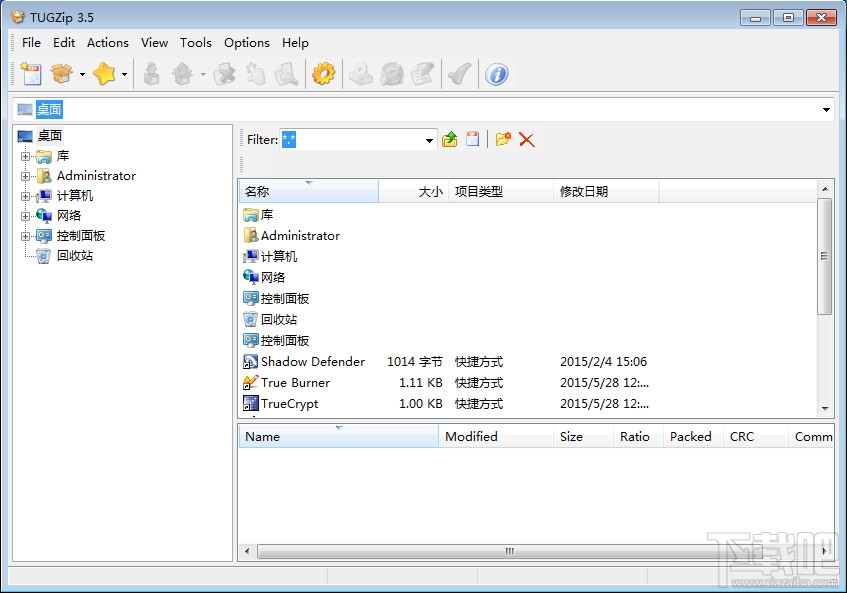Expand the address bar dropdown arrow
Screen dimensions: 847x593
[826, 110]
